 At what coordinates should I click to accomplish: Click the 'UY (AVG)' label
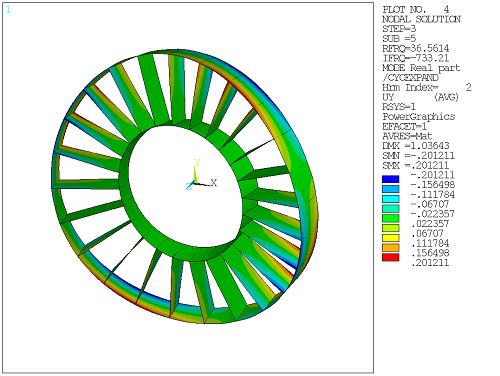[421, 97]
